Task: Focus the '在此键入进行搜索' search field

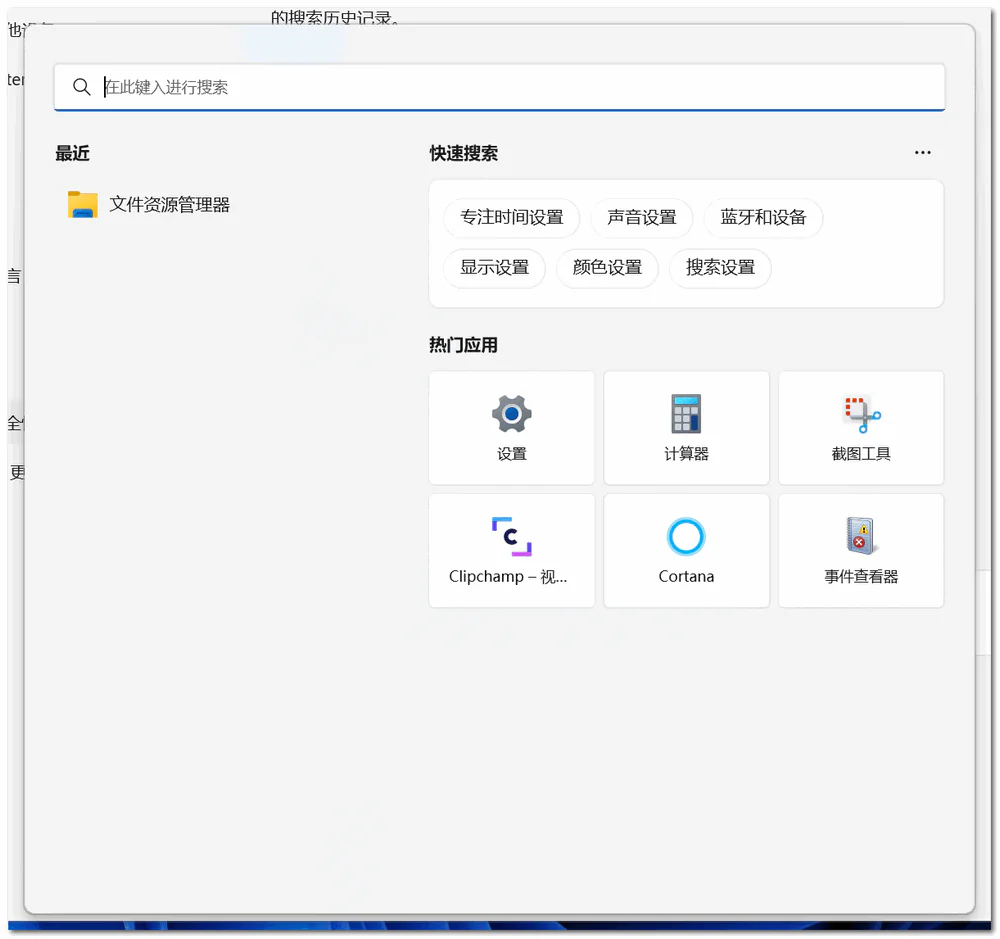Action: (499, 87)
